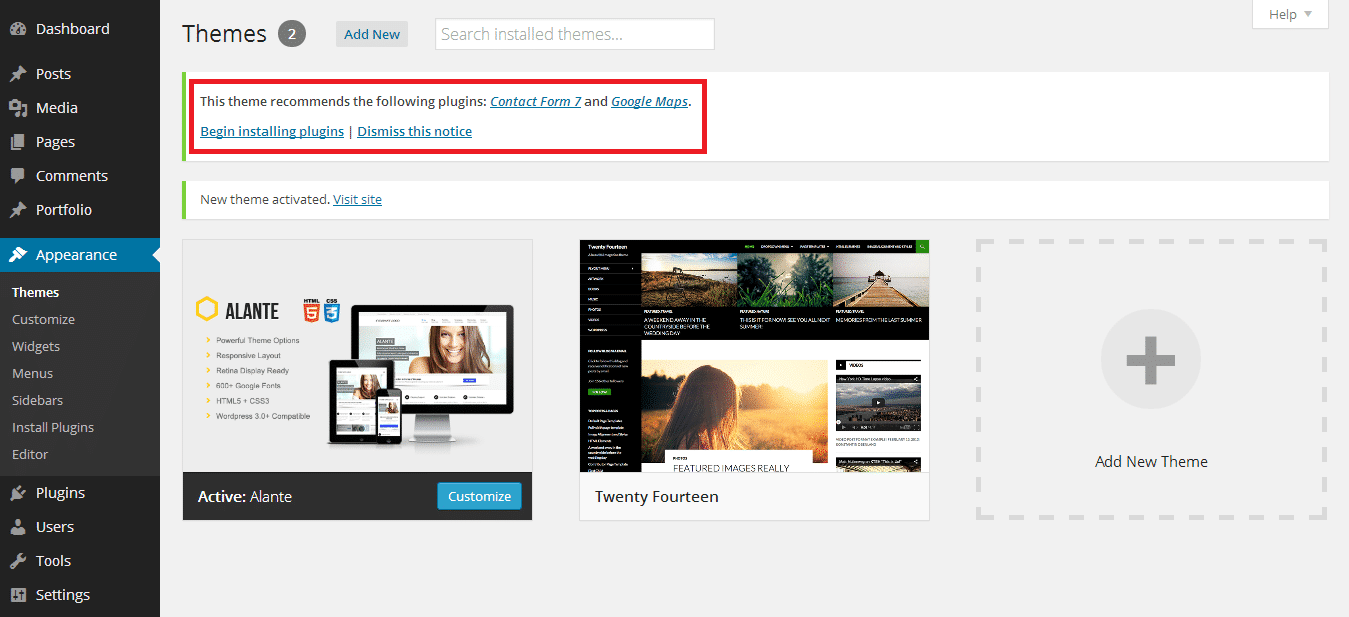
Task: Open the Sidebars submenu item
Action: 38,400
